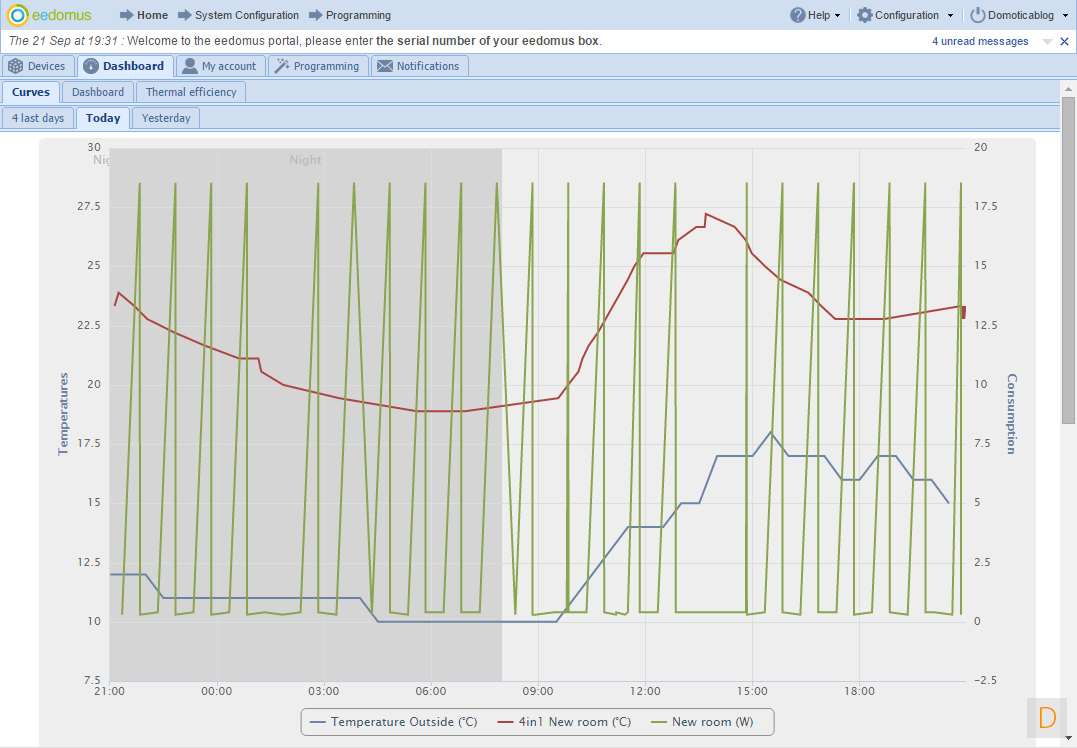1077x748 pixels.
Task: Click the Notifications envelope icon
Action: coord(384,66)
